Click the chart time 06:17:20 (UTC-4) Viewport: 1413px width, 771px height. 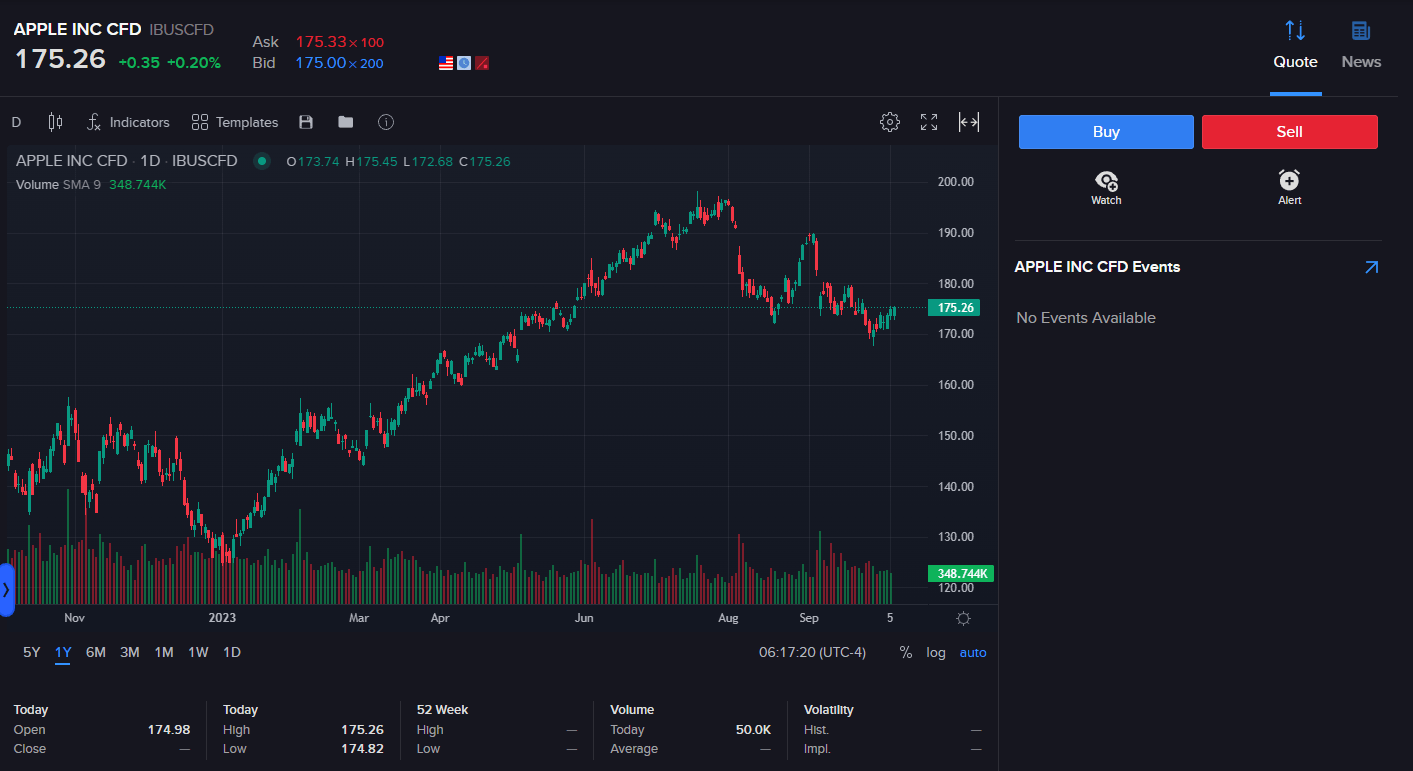pos(812,652)
